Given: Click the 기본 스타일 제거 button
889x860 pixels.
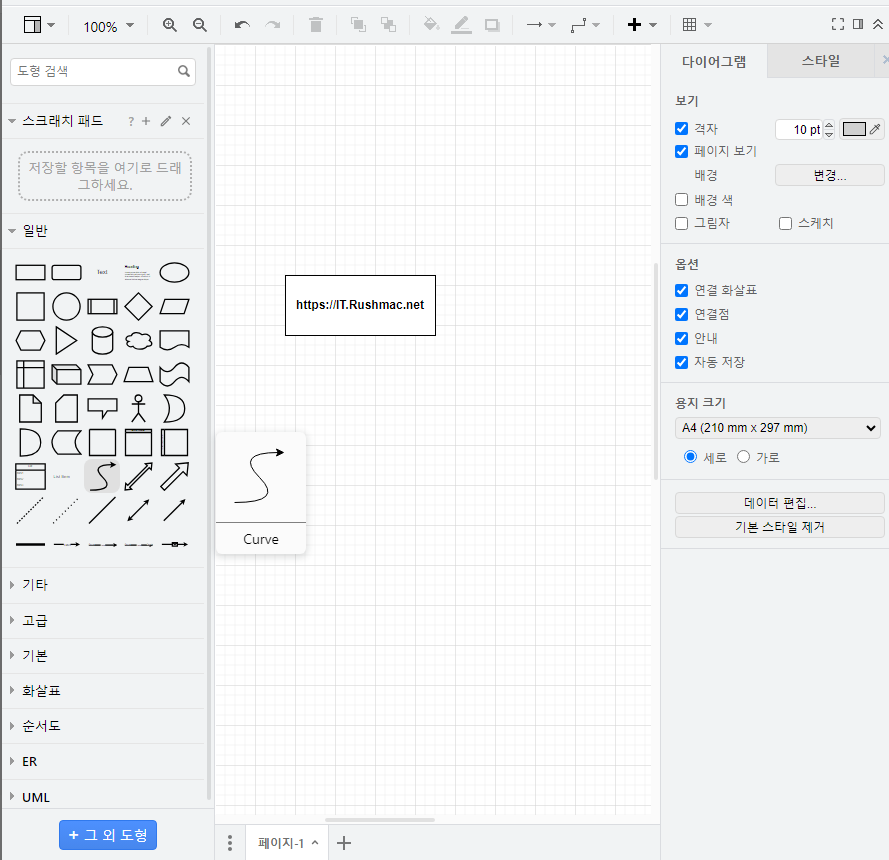Looking at the screenshot, I should point(780,527).
